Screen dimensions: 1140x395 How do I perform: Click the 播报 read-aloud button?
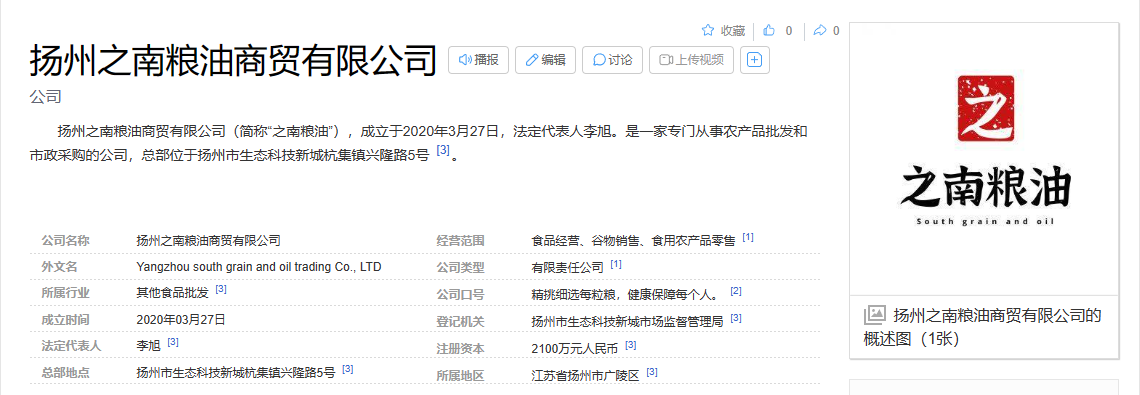click(x=478, y=60)
